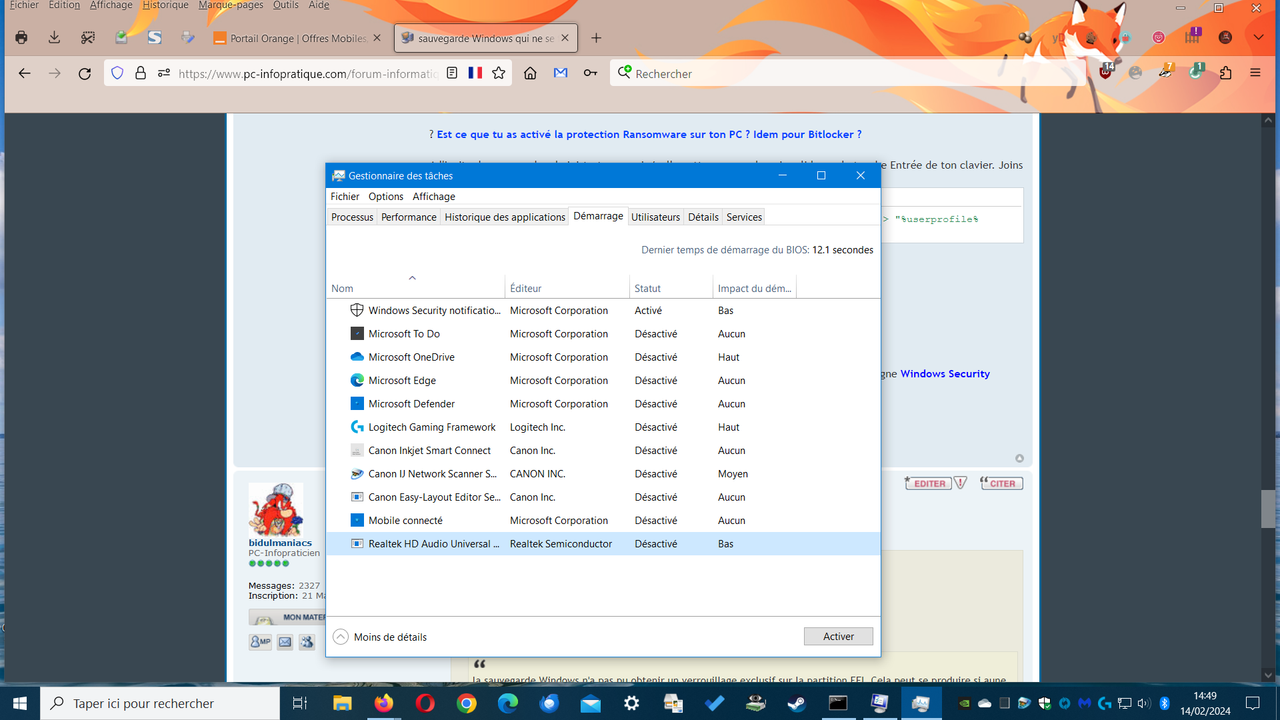This screenshot has width=1280, height=720.
Task: Click the Firefox home icon
Action: [531, 73]
